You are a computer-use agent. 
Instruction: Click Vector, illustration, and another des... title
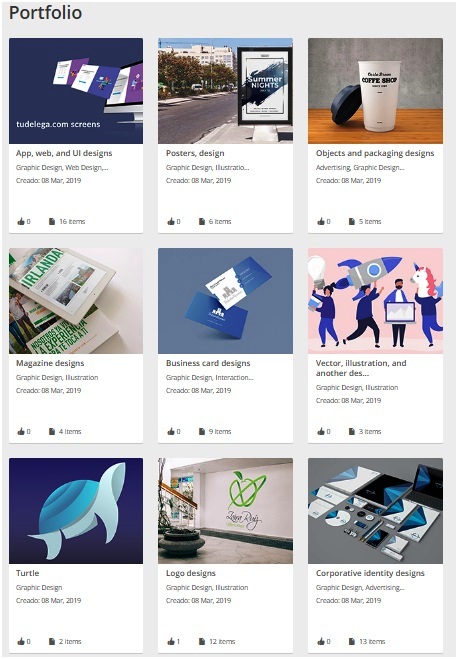click(x=361, y=368)
